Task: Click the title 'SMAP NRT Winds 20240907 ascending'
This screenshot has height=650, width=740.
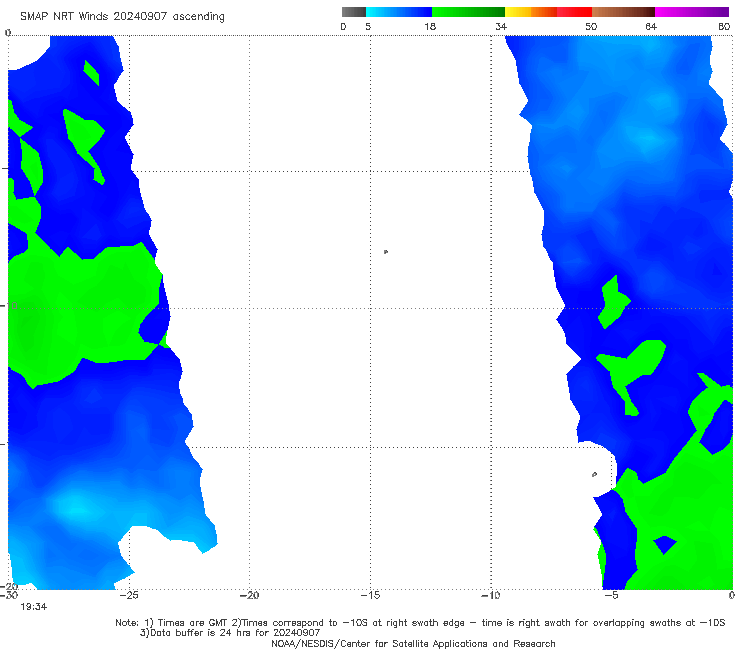Action: tap(122, 16)
